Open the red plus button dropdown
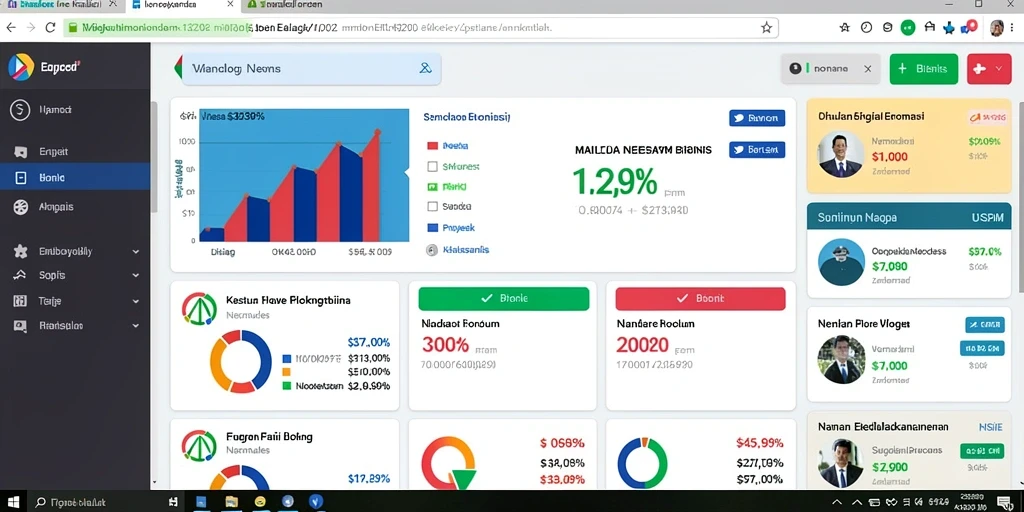Screen dimensions: 1024x512 pos(989,69)
